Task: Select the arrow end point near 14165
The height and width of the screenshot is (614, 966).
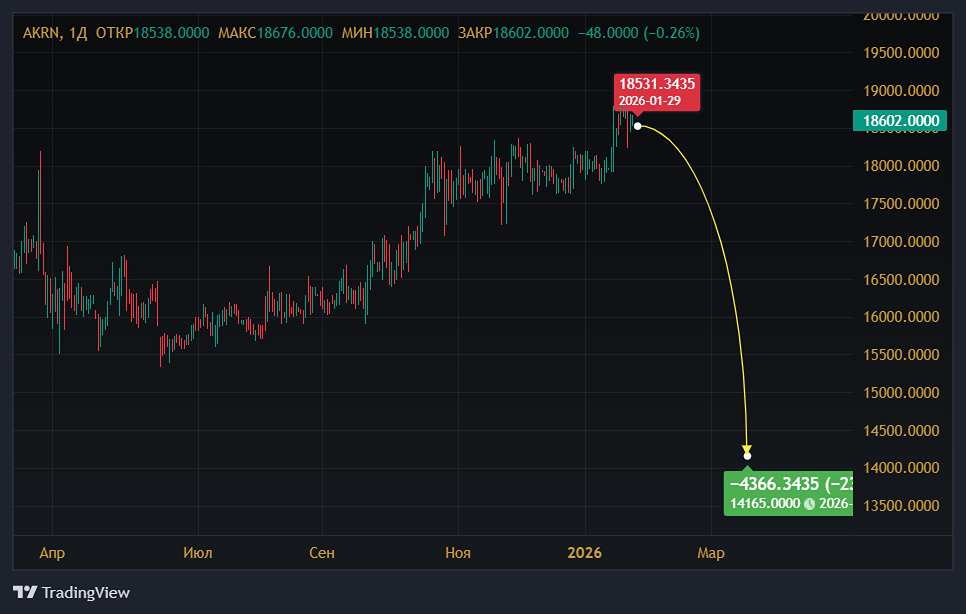Action: (x=747, y=456)
